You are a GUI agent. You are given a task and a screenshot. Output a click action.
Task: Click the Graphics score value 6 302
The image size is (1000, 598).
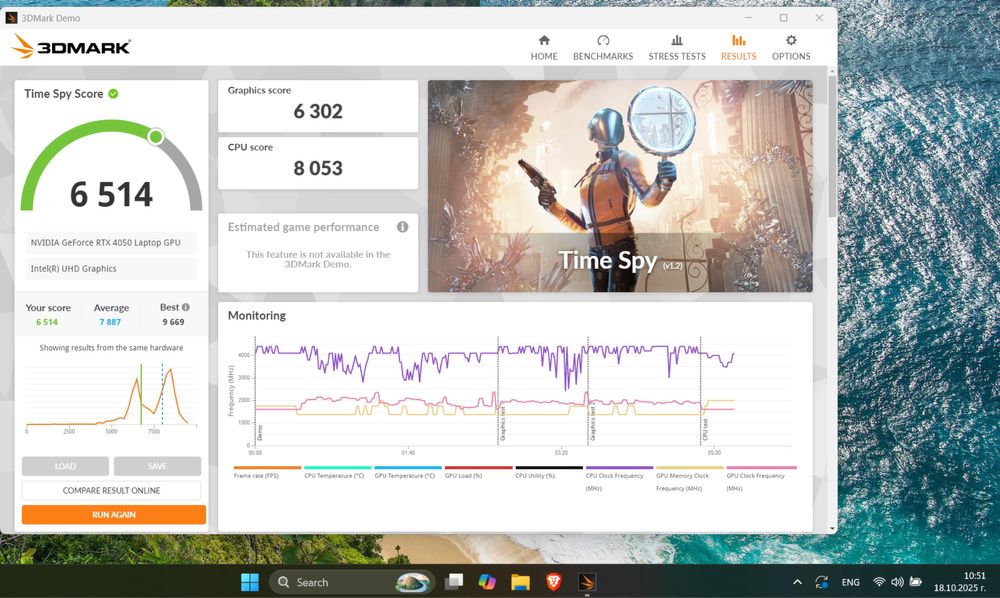[x=318, y=112]
